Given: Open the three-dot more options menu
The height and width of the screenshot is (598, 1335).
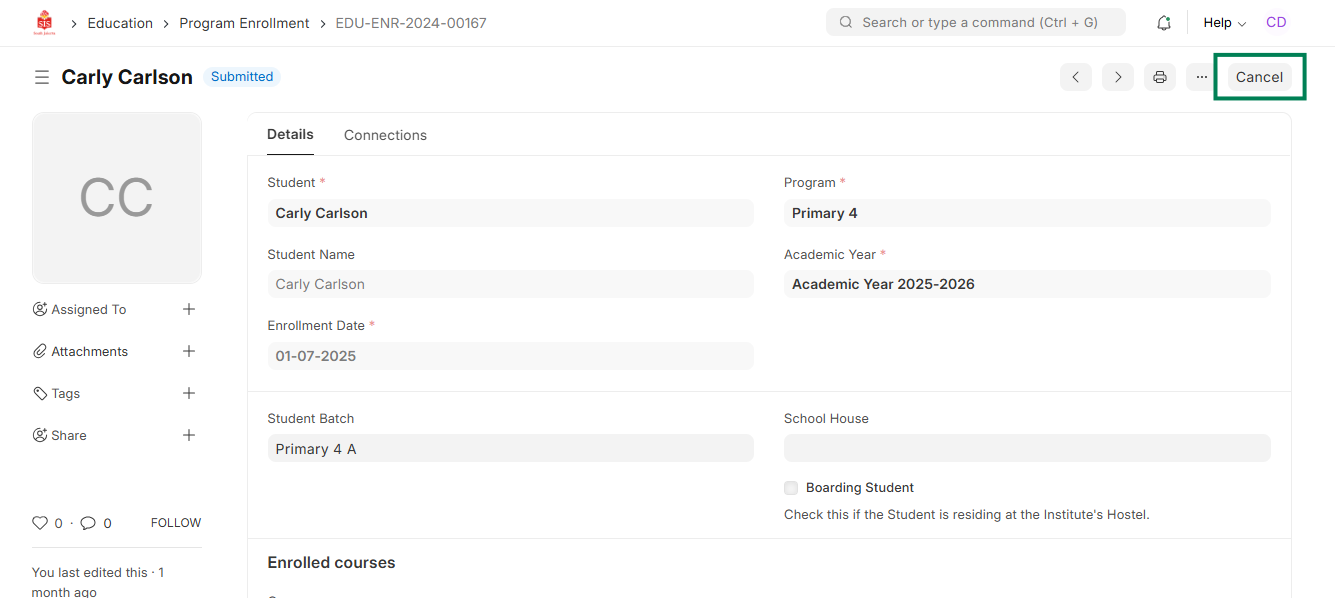Looking at the screenshot, I should pyautogui.click(x=1201, y=77).
